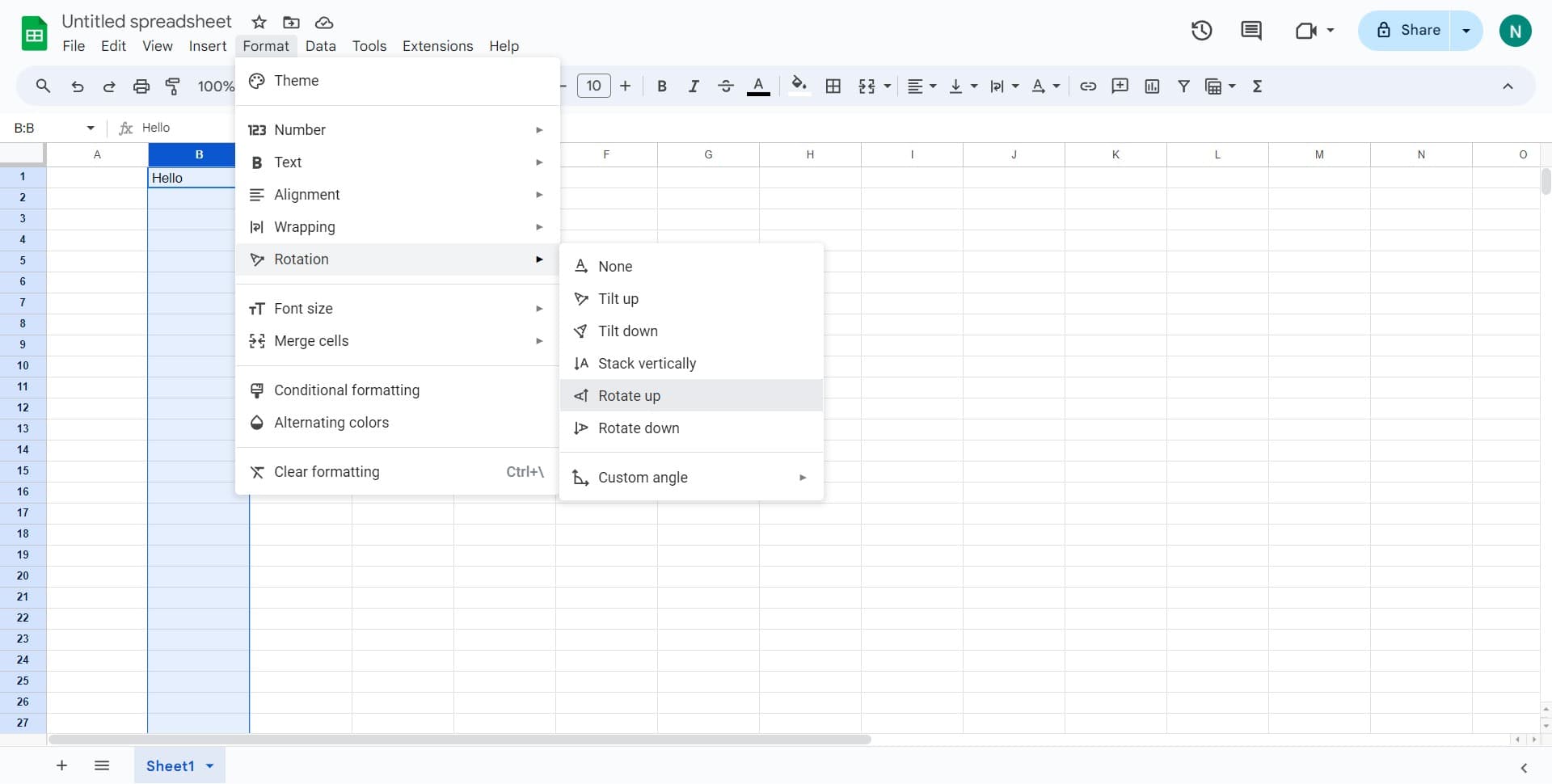Click the Share button
Viewport: 1552px width, 784px height.
click(1416, 30)
